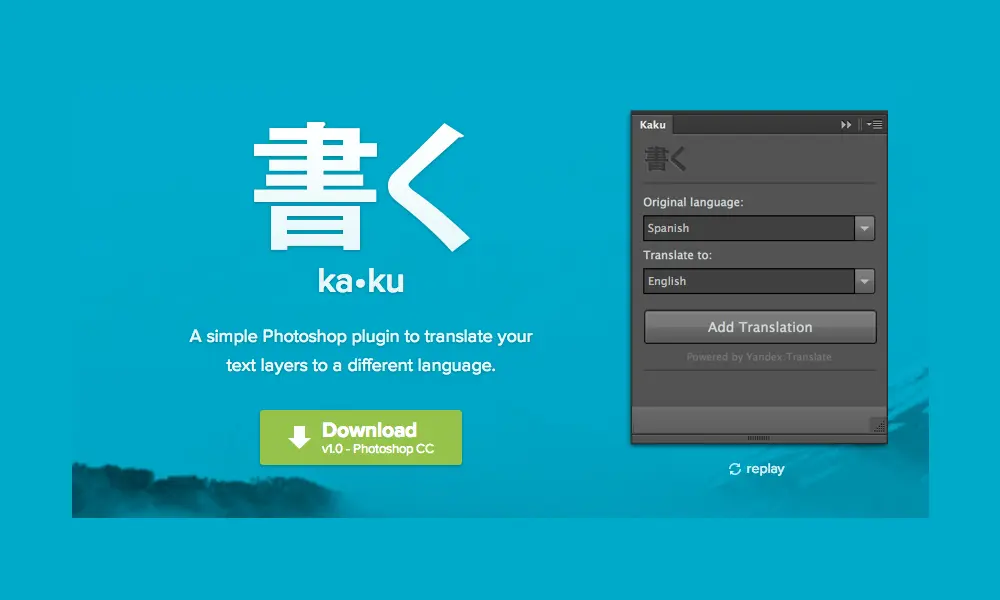The width and height of the screenshot is (1000, 600).
Task: Select the Kaku panel tab
Action: (652, 124)
